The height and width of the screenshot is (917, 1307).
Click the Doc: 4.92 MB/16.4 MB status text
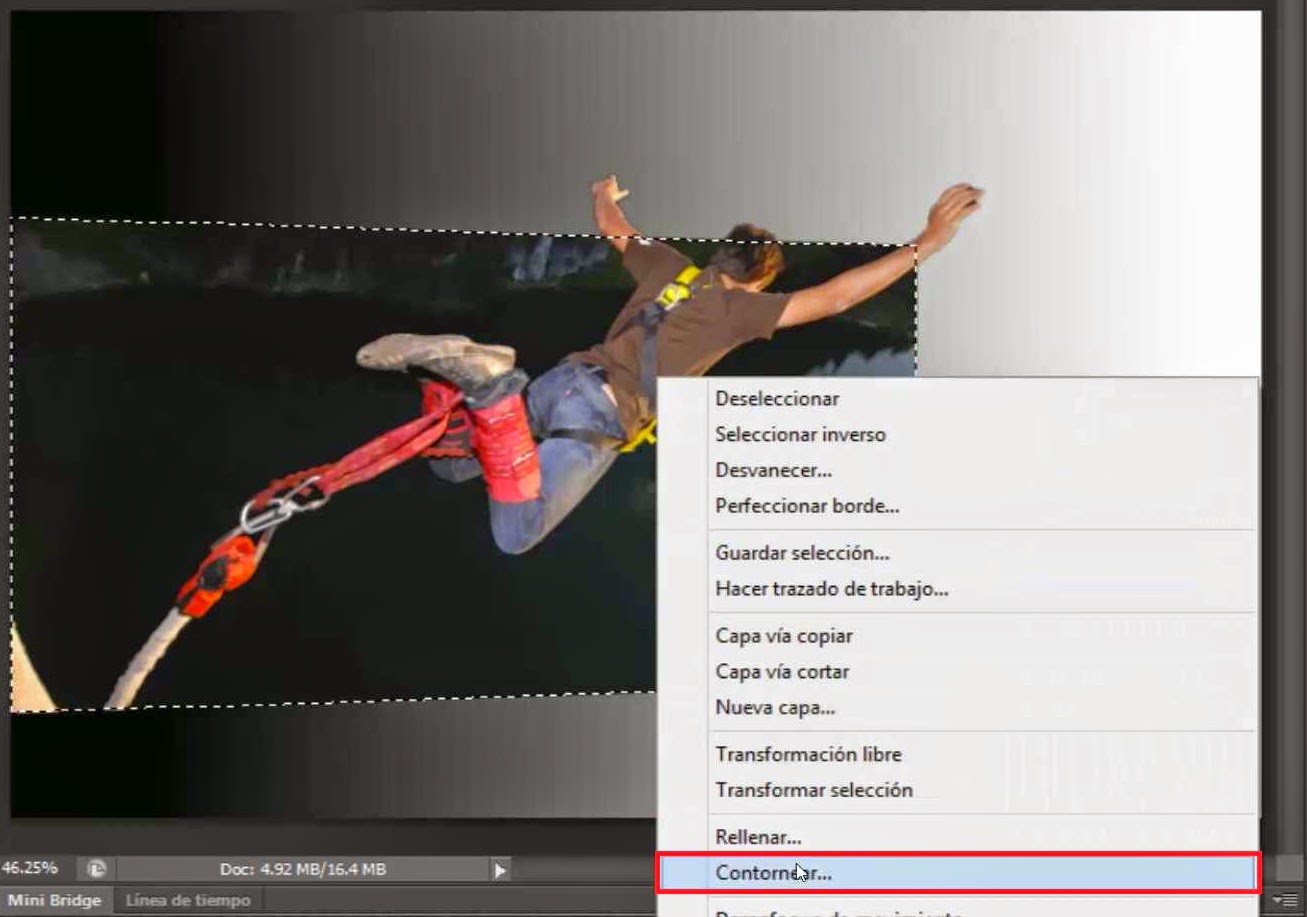coord(303,869)
